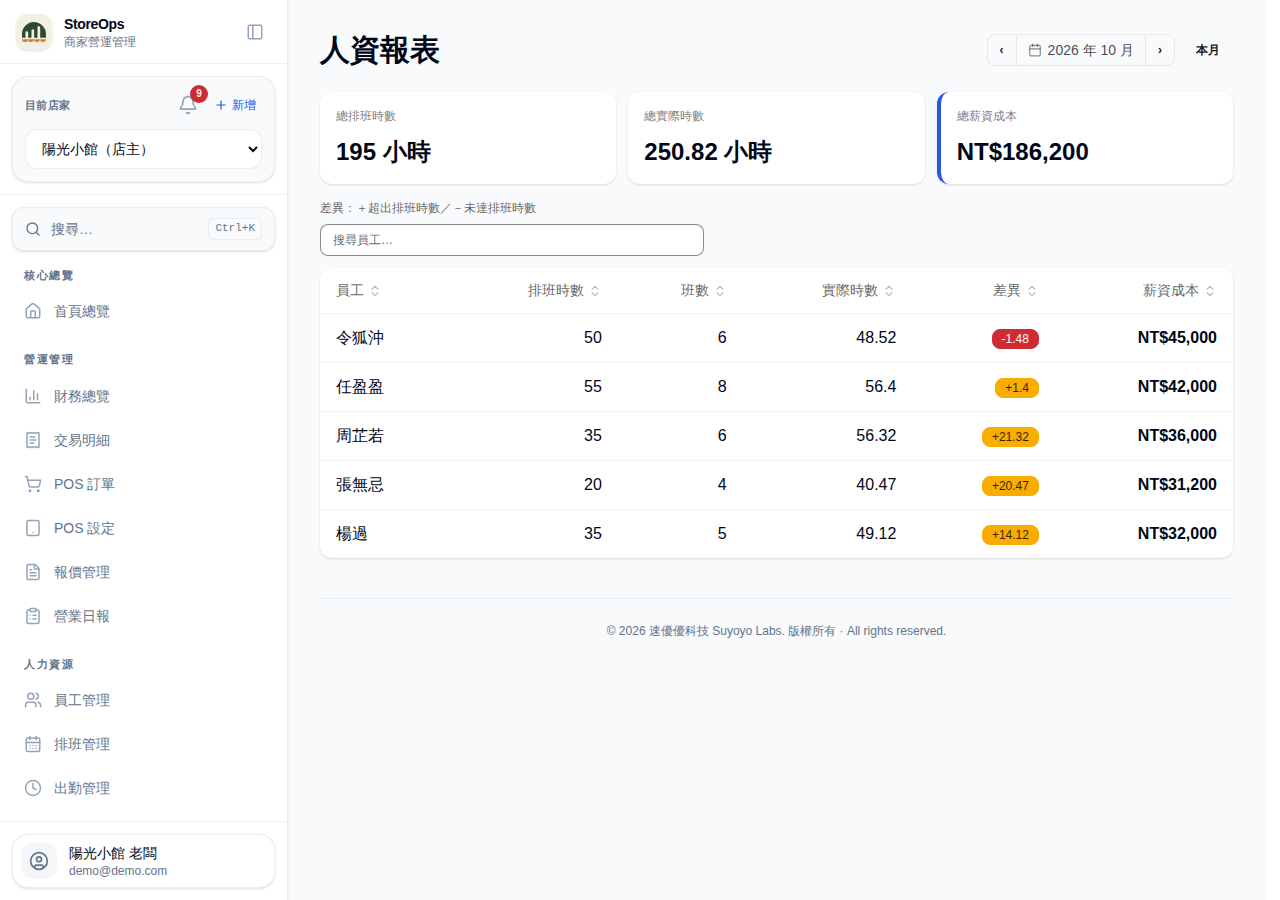This screenshot has height=900, width=1280.
Task: Open 出勤管理 page
Action: point(143,788)
